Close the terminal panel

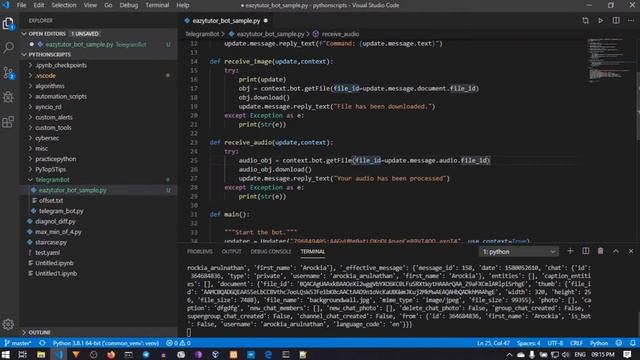pyautogui.click(x=631, y=251)
